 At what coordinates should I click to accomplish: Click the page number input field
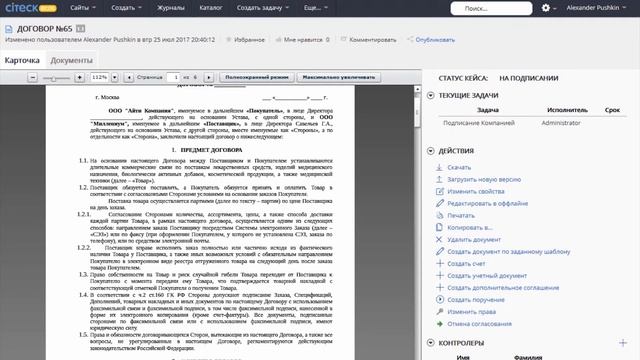pos(174,77)
